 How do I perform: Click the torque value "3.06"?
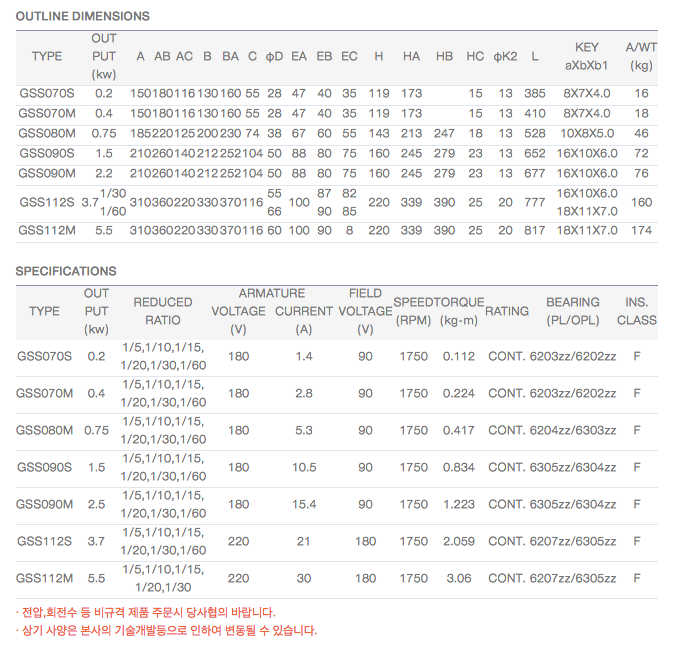459,578
